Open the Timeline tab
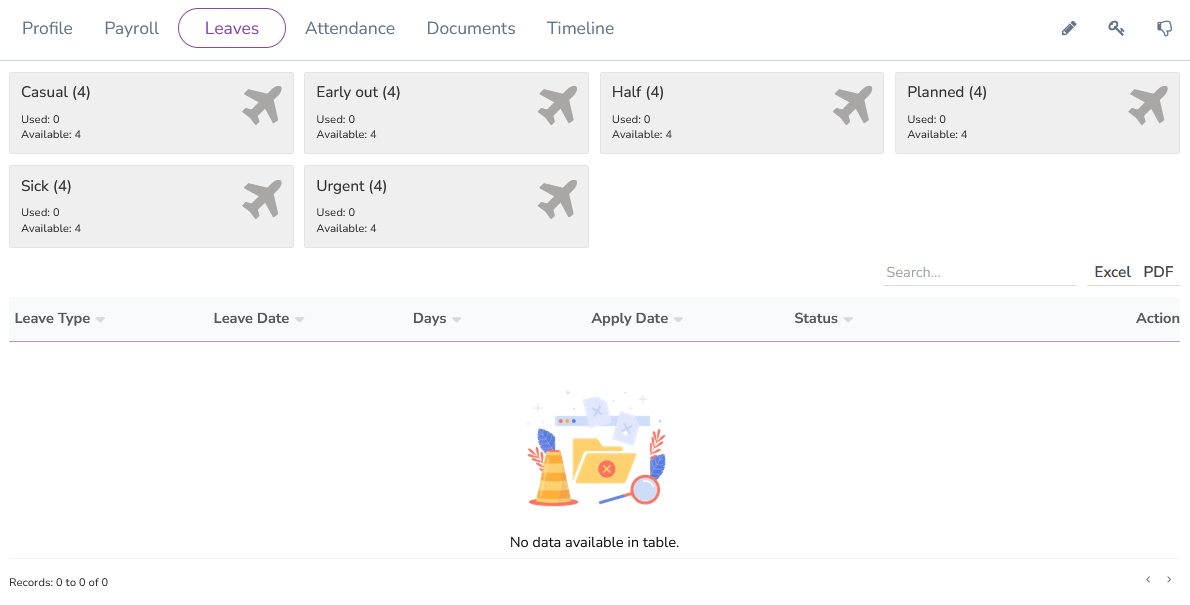The image size is (1190, 605). coord(580,28)
